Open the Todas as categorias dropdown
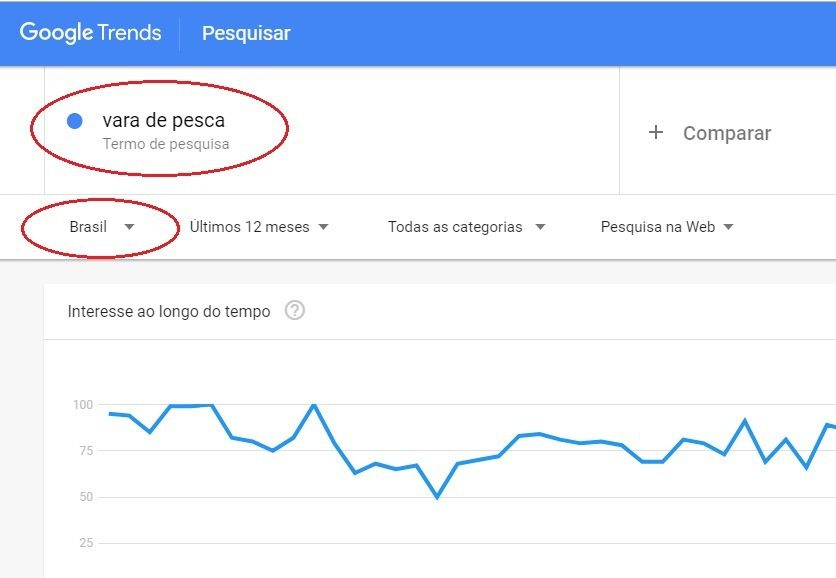 coord(467,227)
